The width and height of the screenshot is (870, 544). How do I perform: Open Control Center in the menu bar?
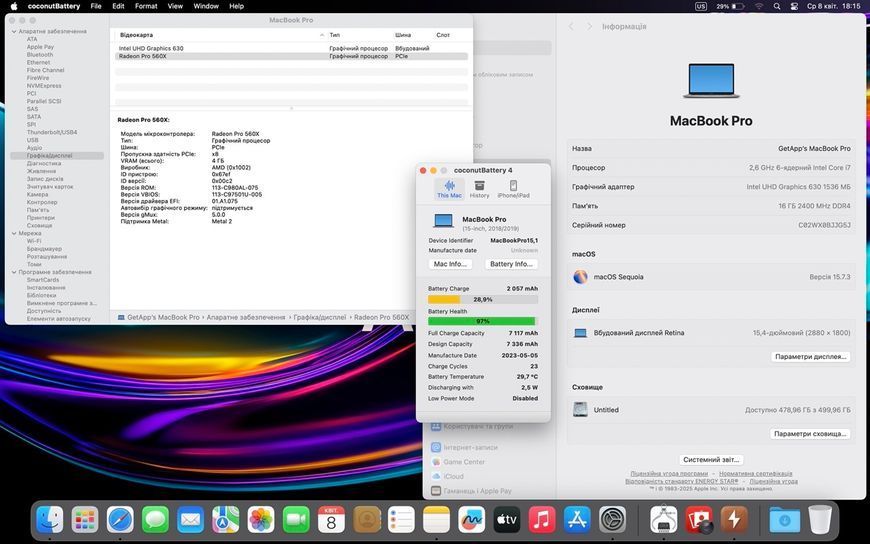click(x=794, y=6)
